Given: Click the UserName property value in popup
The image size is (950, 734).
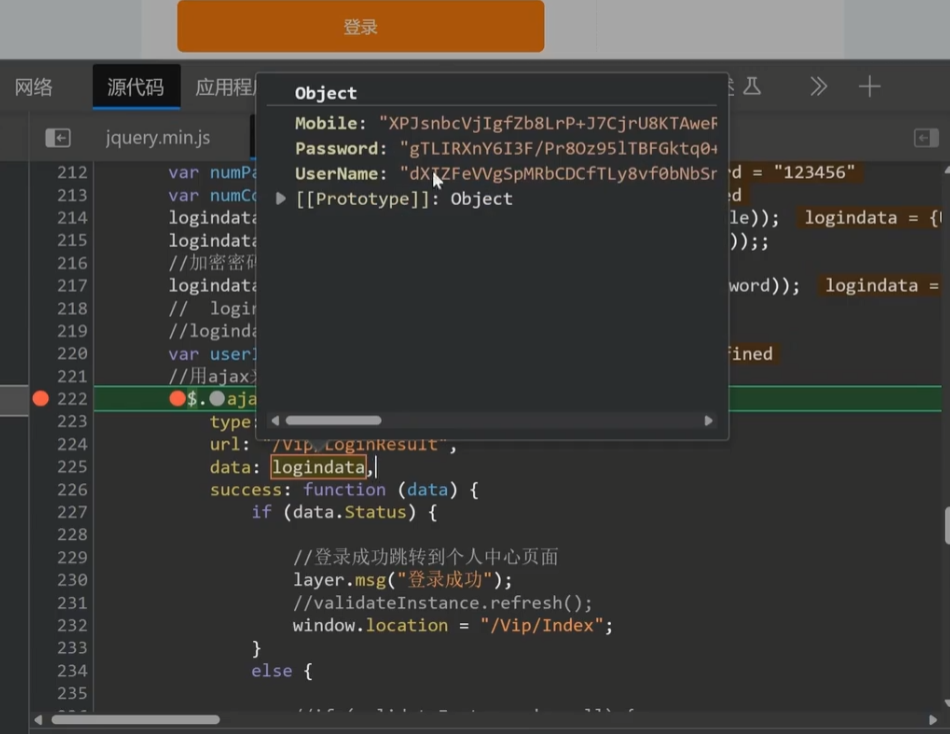Looking at the screenshot, I should (558, 174).
